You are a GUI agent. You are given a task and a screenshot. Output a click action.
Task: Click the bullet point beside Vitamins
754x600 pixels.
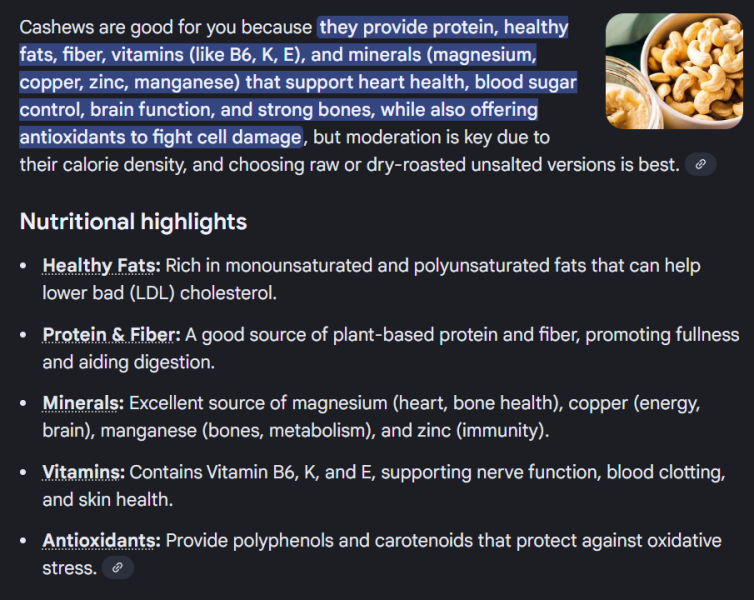(x=25, y=473)
